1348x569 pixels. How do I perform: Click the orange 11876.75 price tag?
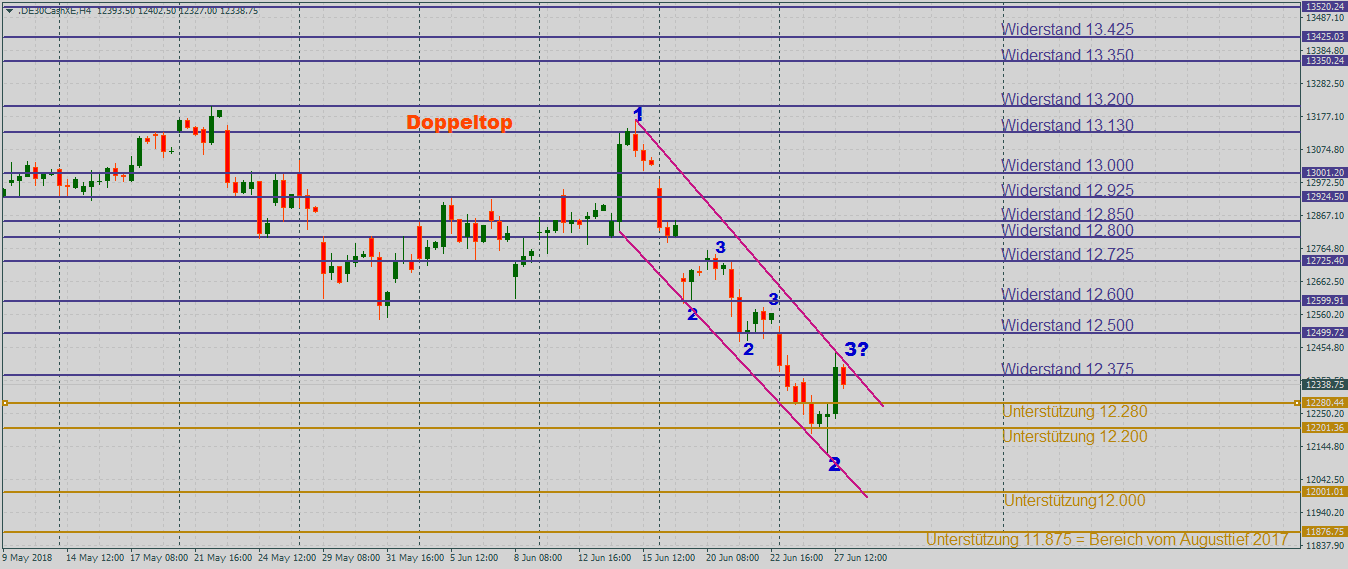(1324, 532)
